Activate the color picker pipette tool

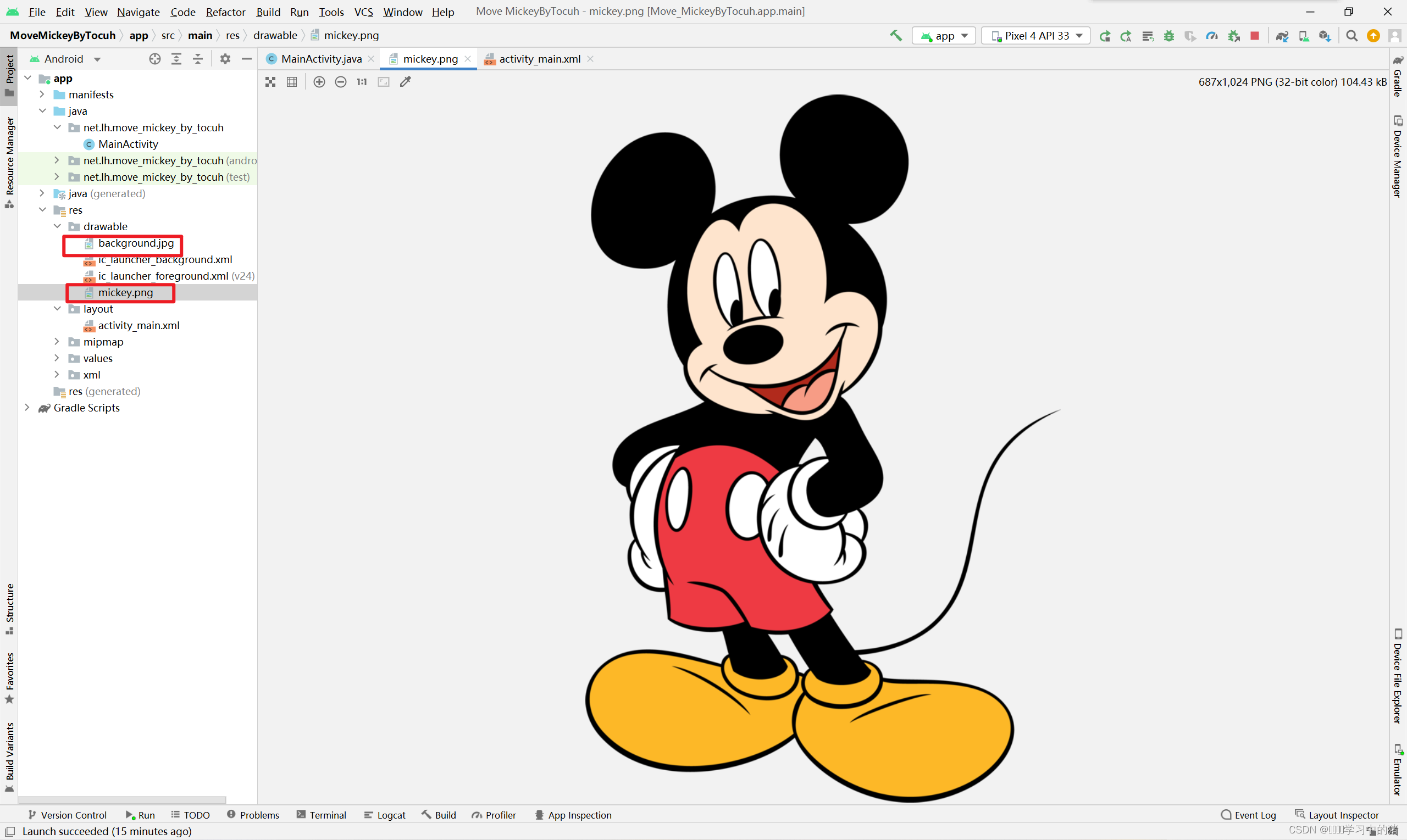click(406, 82)
